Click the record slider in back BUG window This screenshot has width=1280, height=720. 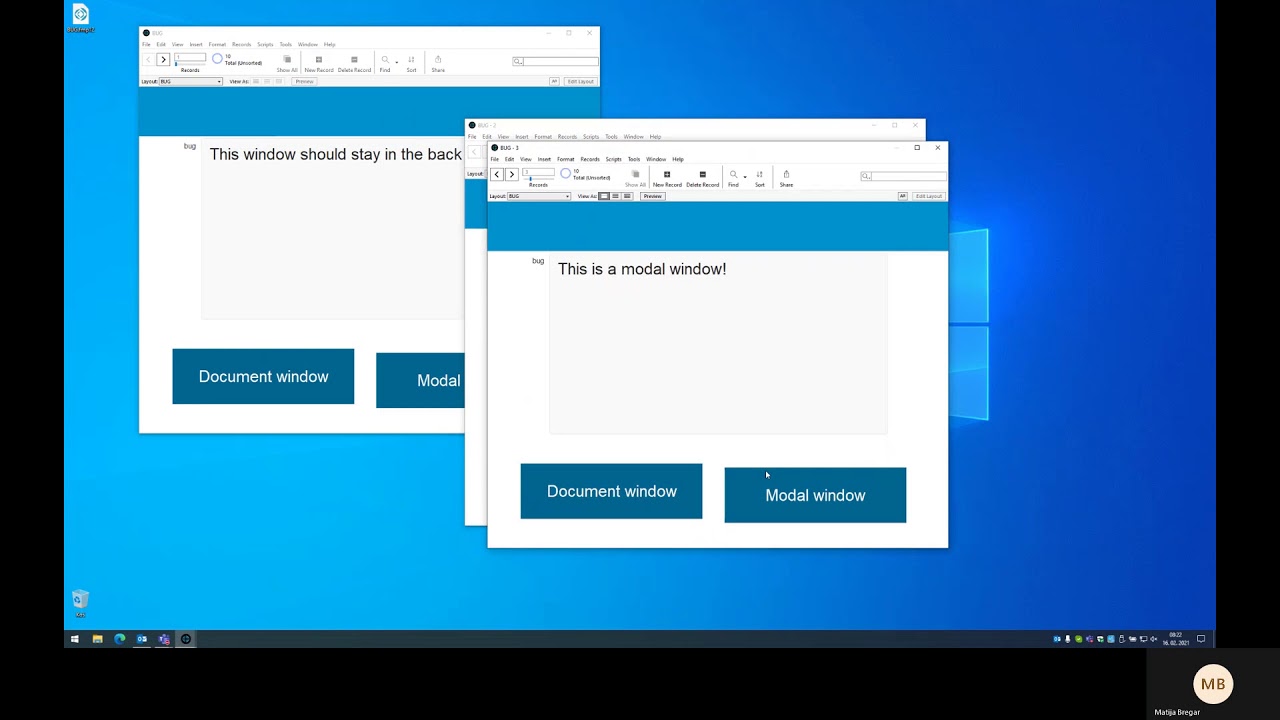point(190,64)
